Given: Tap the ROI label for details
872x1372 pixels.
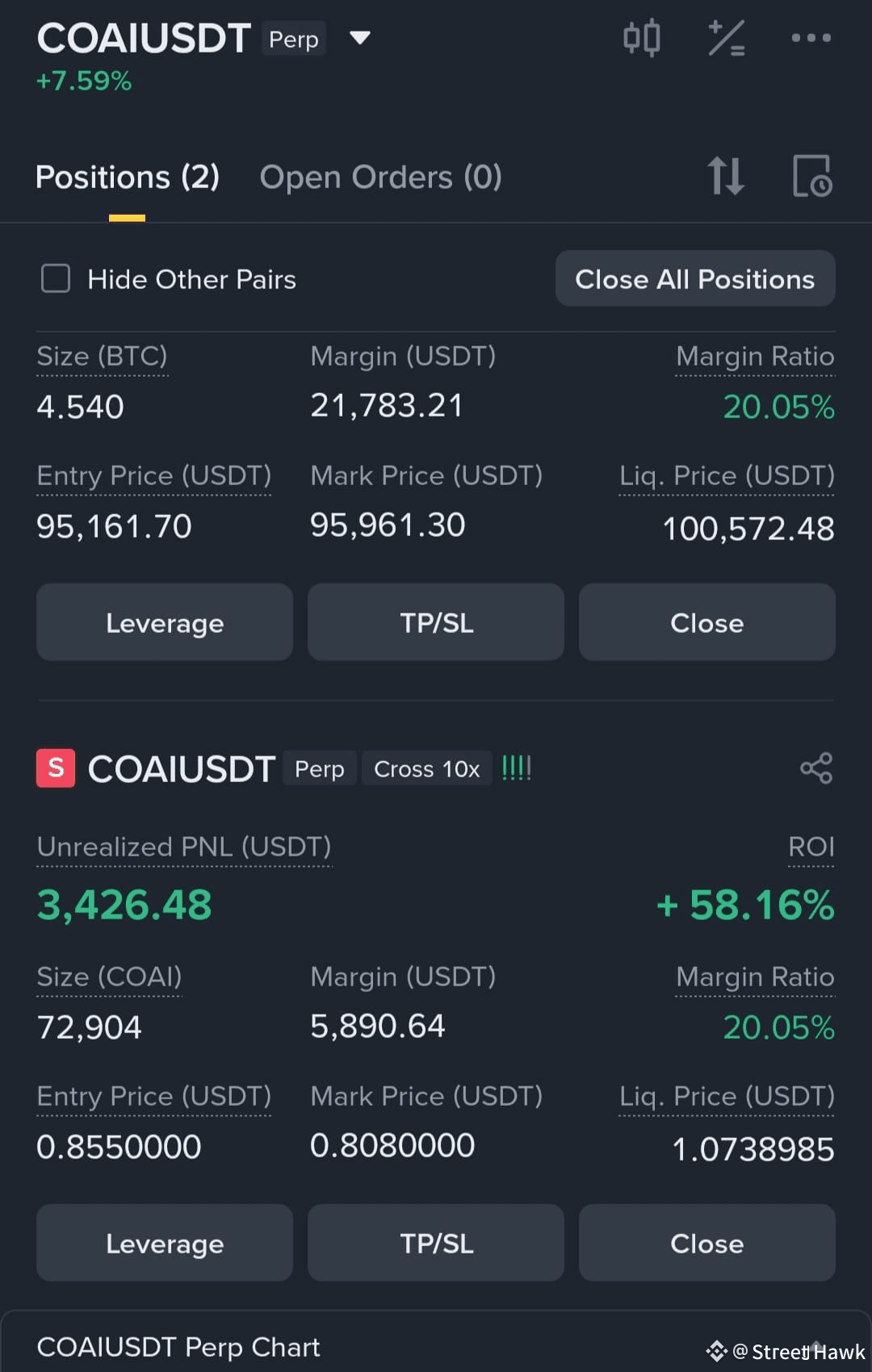Looking at the screenshot, I should pos(811,847).
